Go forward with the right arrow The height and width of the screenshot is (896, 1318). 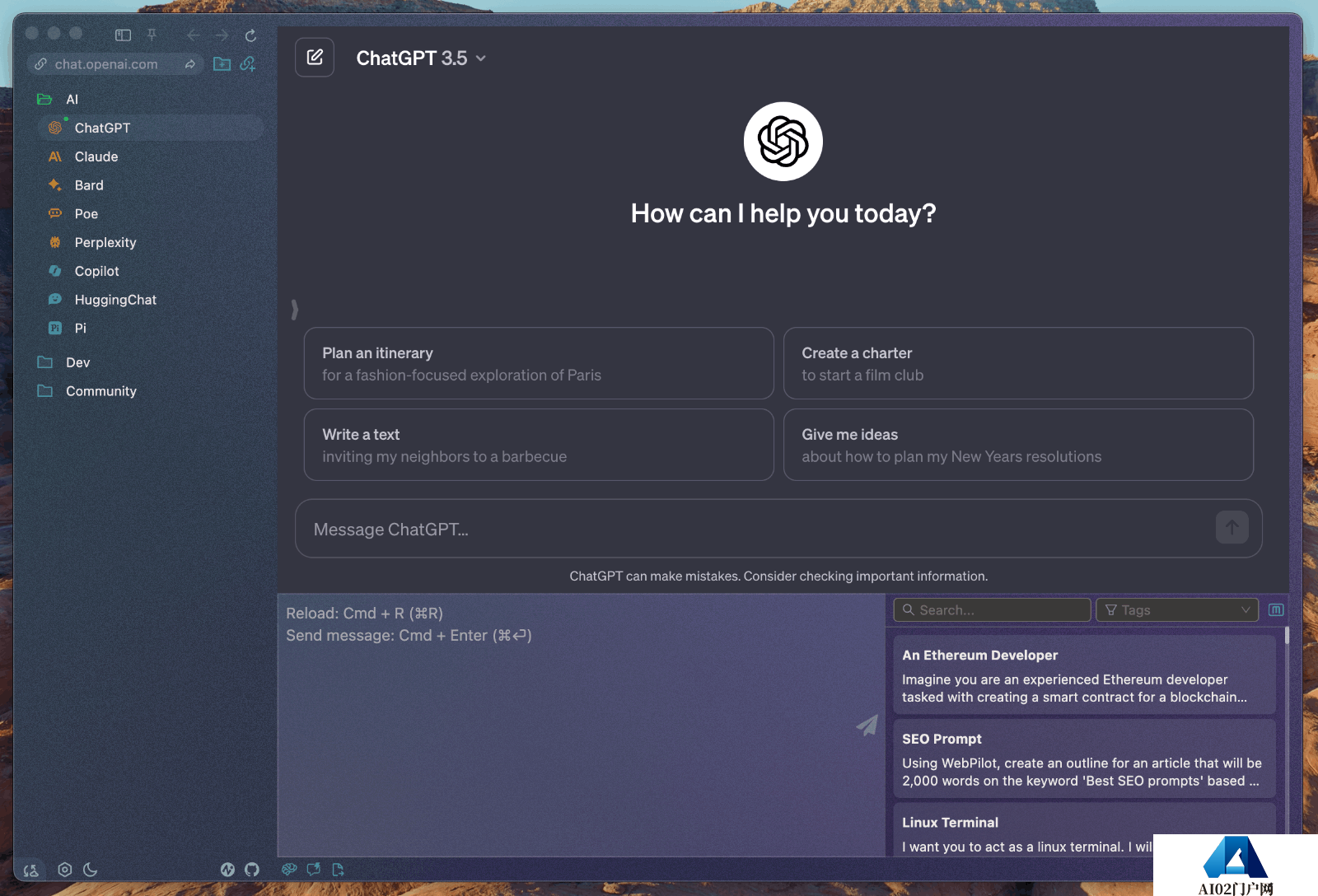pos(222,35)
